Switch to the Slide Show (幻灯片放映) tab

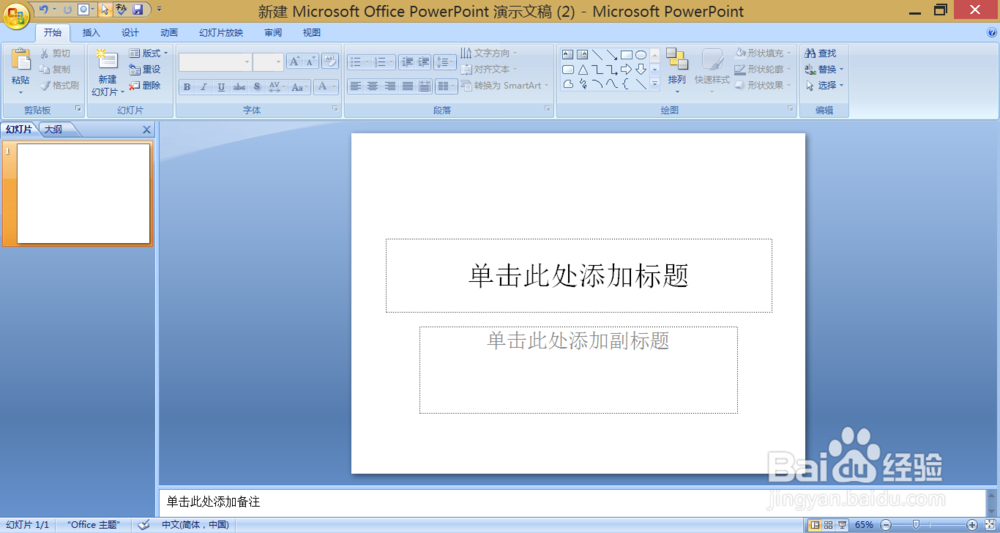(221, 33)
